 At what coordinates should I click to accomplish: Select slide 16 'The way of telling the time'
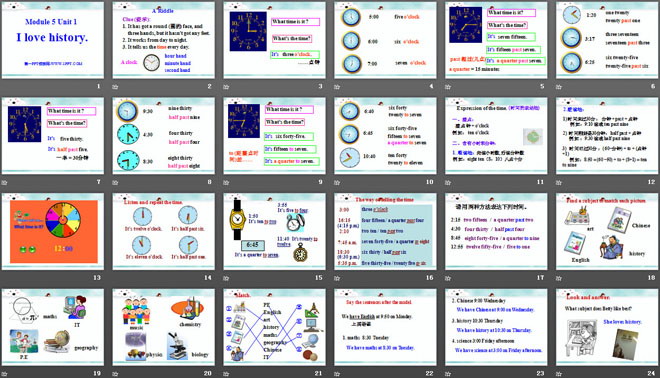coord(385,231)
